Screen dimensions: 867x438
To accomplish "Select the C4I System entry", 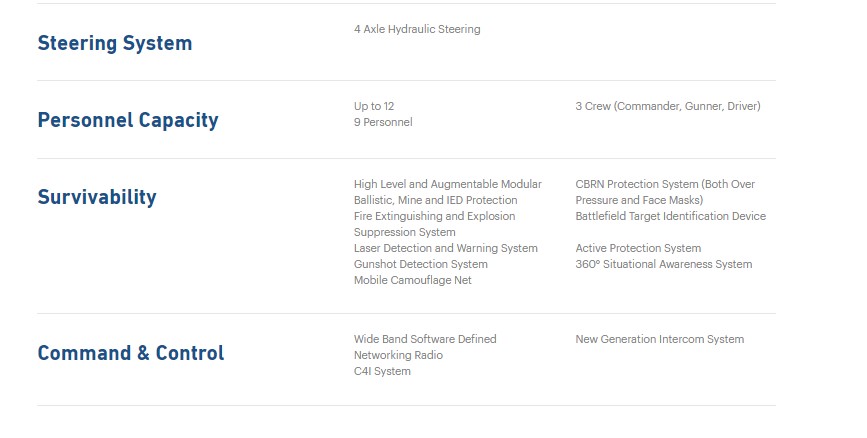I will 382,371.
